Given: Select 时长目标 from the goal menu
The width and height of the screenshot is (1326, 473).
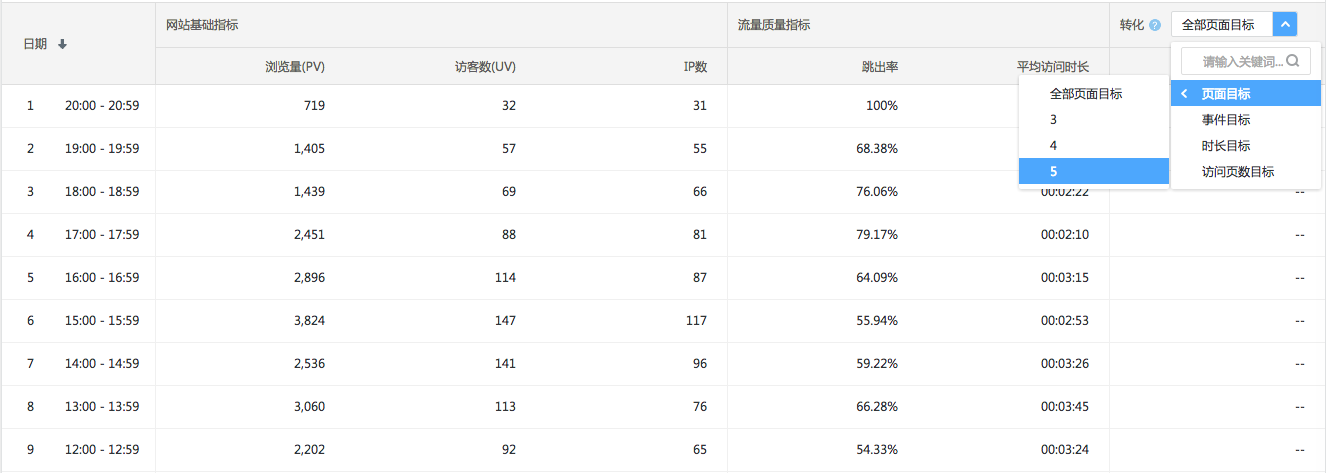Looking at the screenshot, I should click(1226, 146).
